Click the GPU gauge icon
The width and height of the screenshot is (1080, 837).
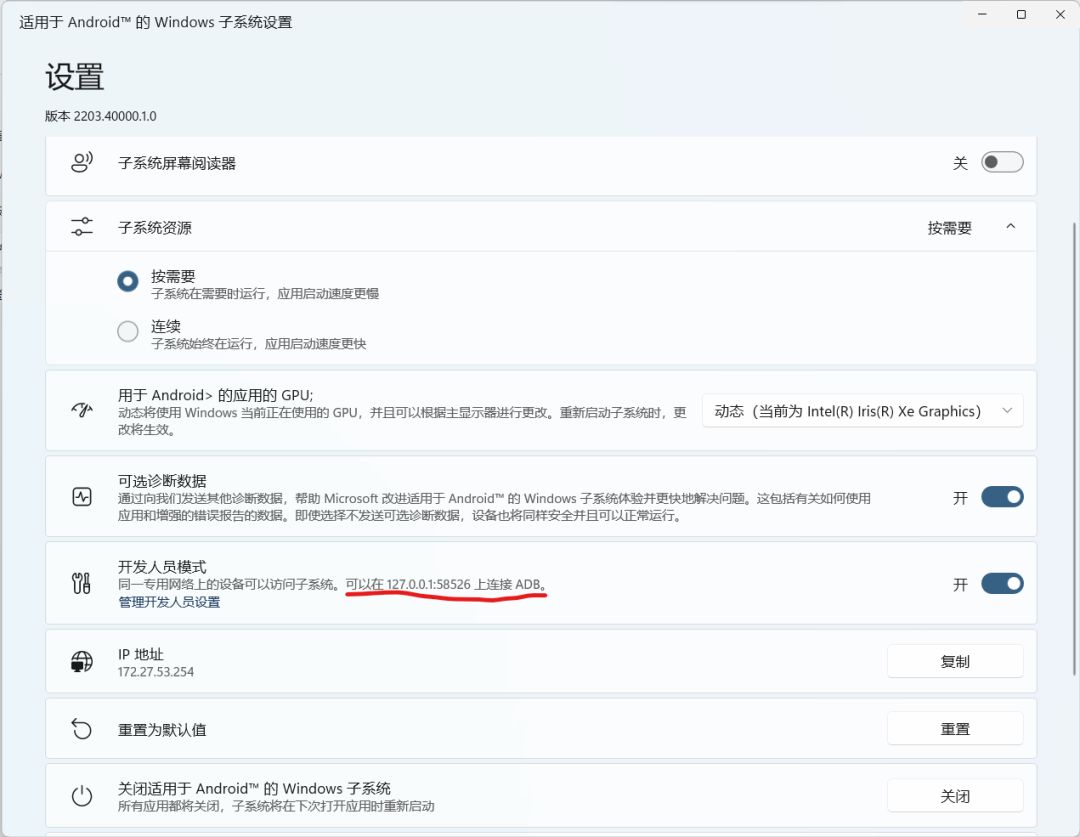82,411
